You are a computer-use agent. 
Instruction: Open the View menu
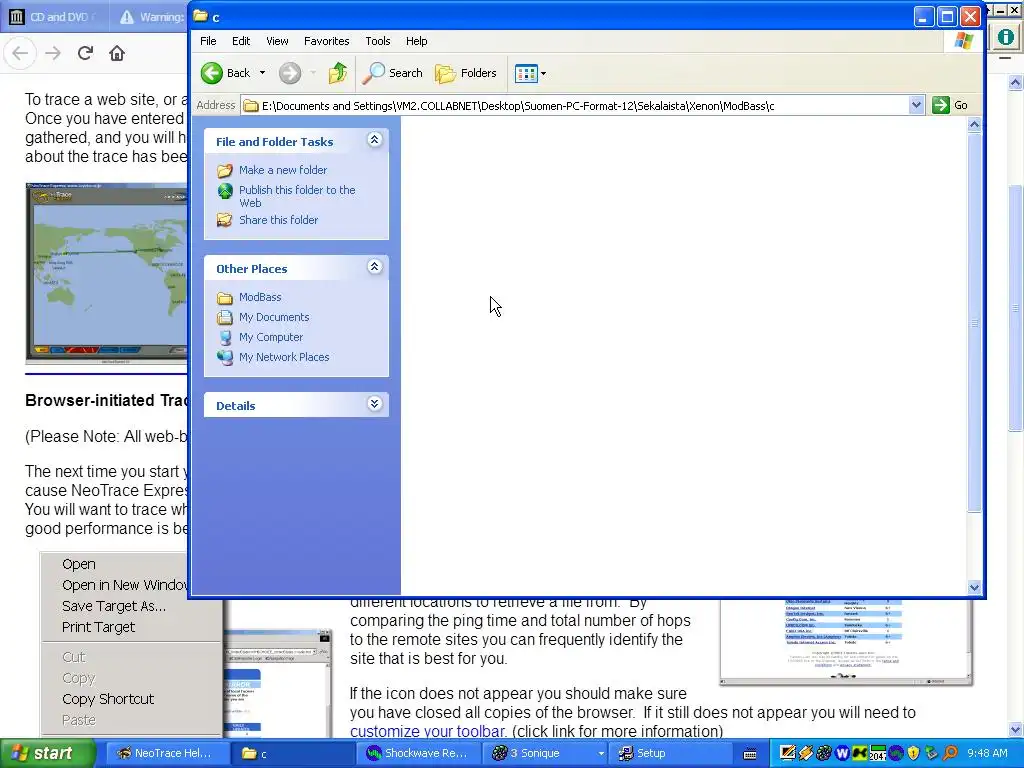277,41
